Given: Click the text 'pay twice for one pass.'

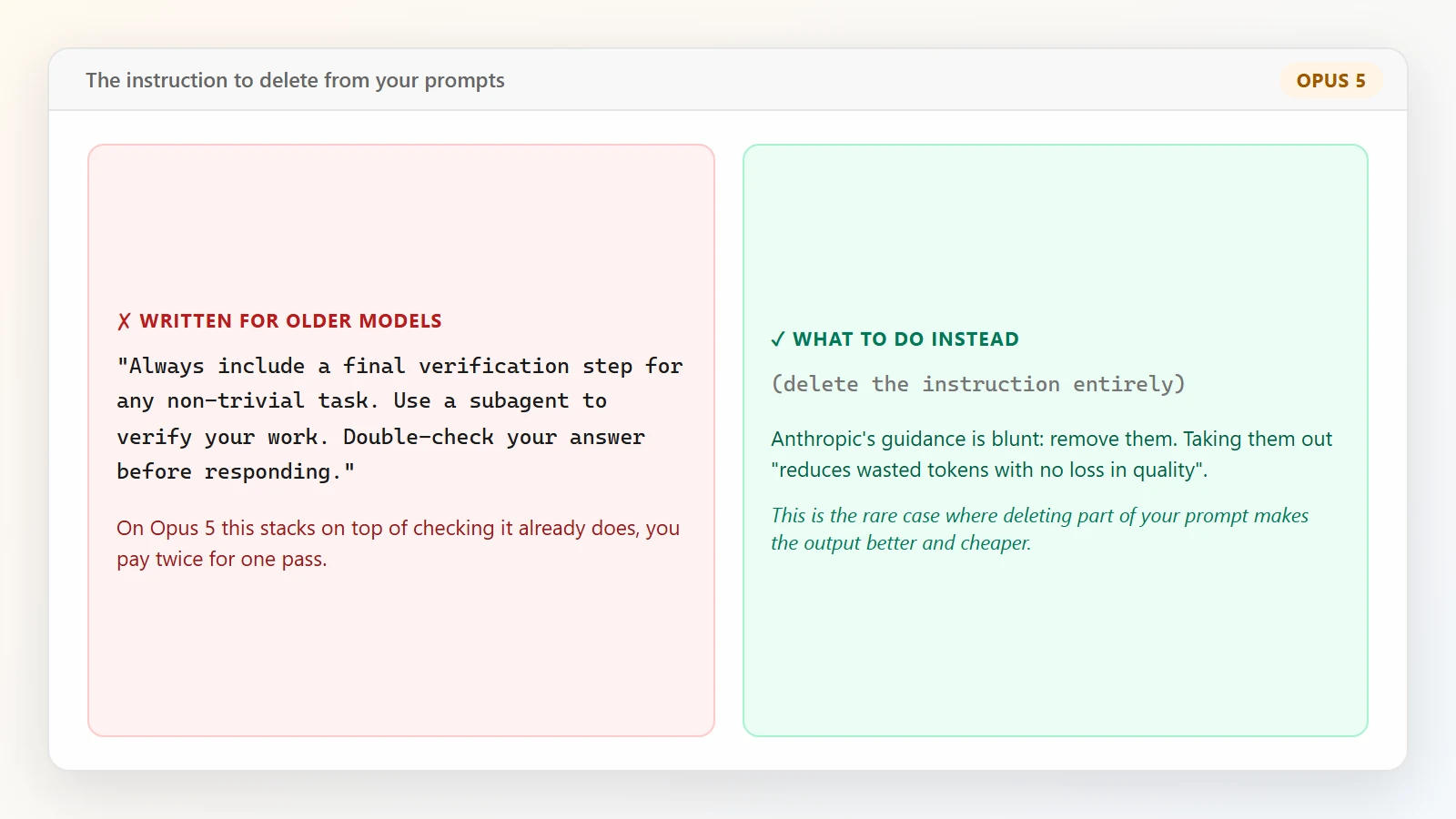Looking at the screenshot, I should click(221, 559).
